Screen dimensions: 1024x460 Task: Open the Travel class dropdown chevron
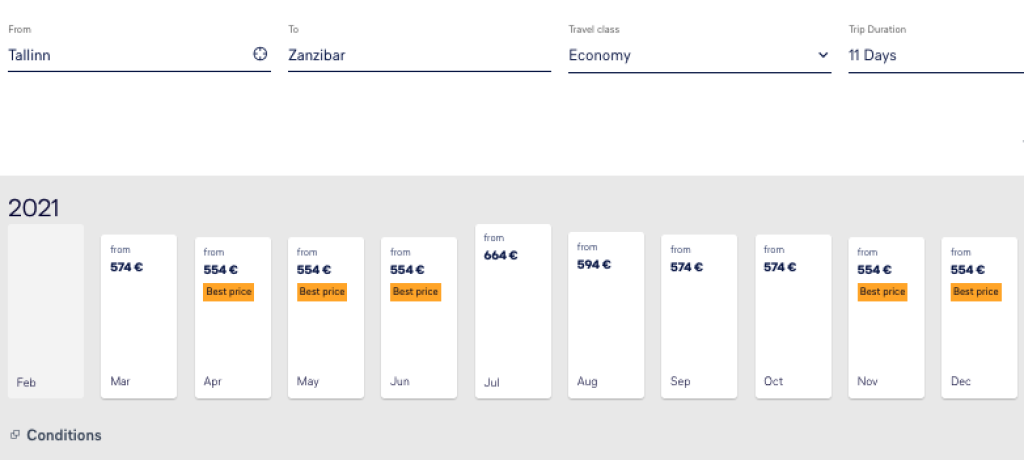point(823,55)
